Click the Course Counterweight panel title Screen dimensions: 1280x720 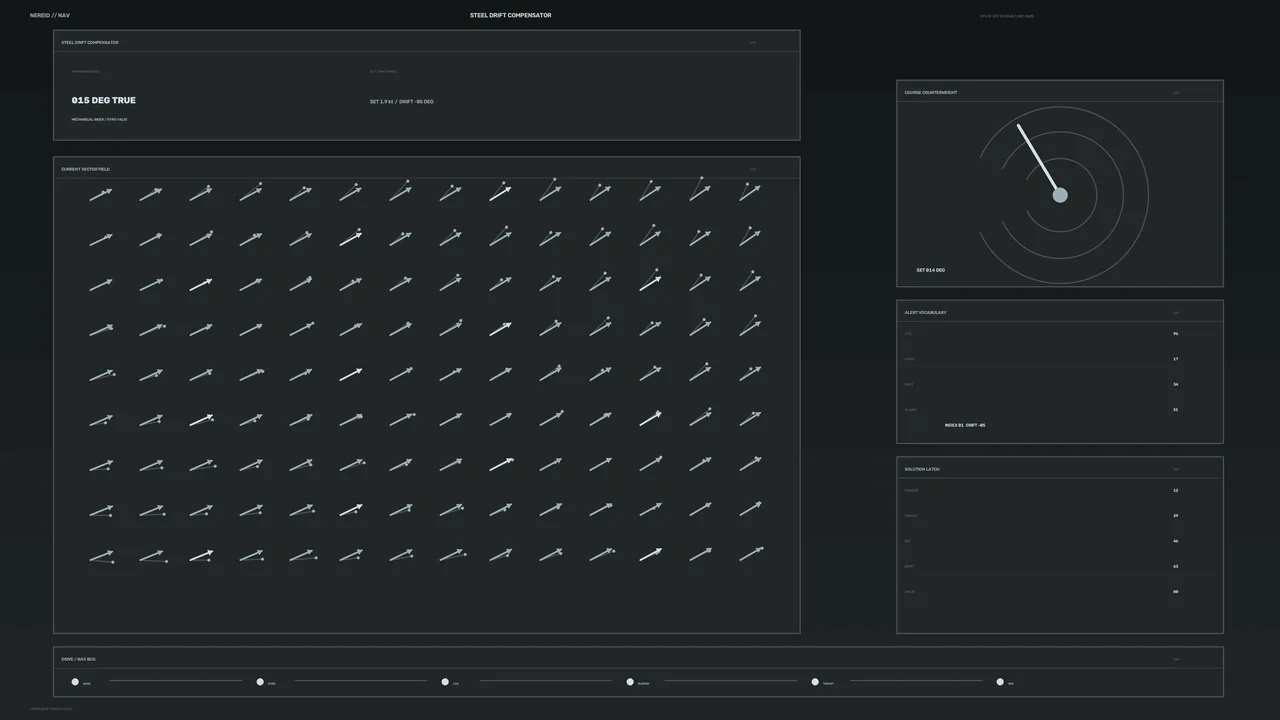point(931,92)
